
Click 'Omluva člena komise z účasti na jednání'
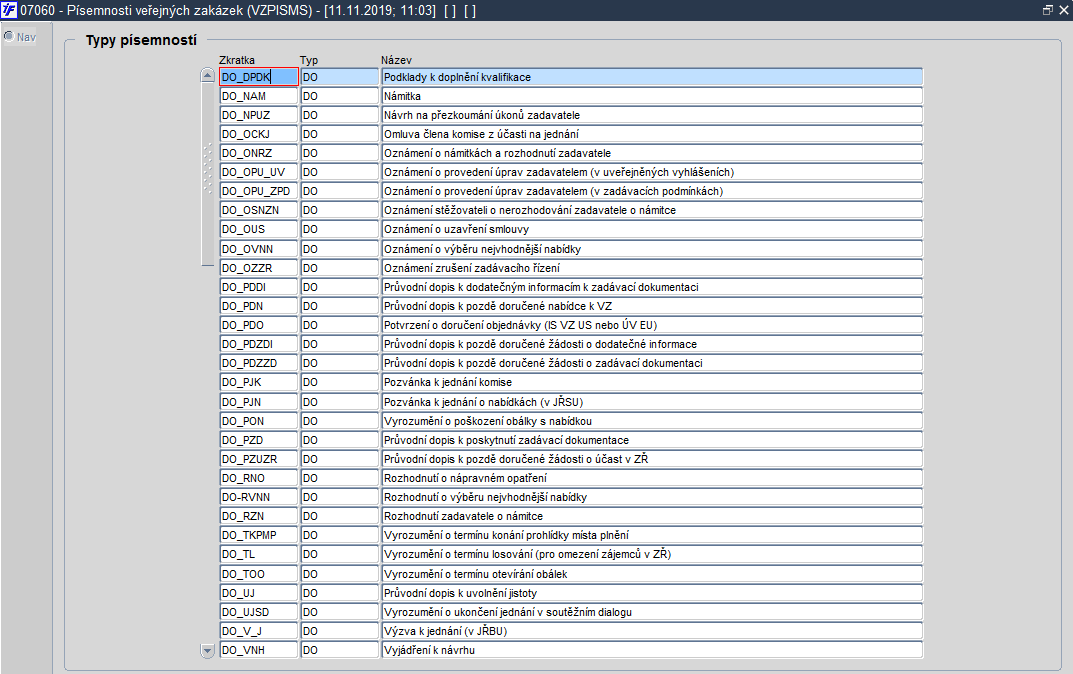(x=652, y=134)
